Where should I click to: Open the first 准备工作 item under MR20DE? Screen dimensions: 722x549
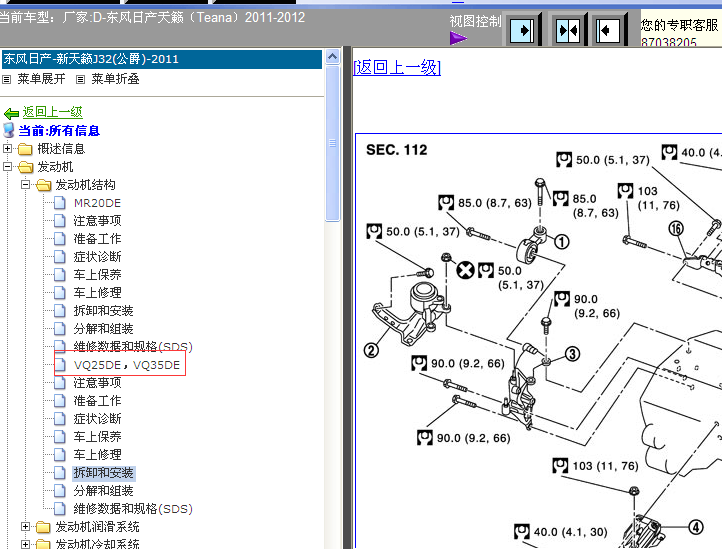[97, 239]
